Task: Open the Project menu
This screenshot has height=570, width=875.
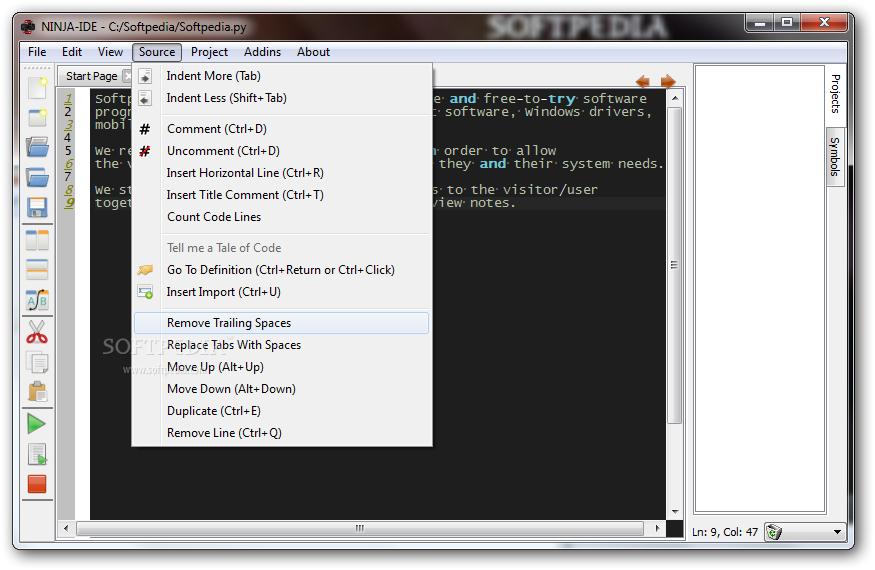Action: pyautogui.click(x=209, y=52)
